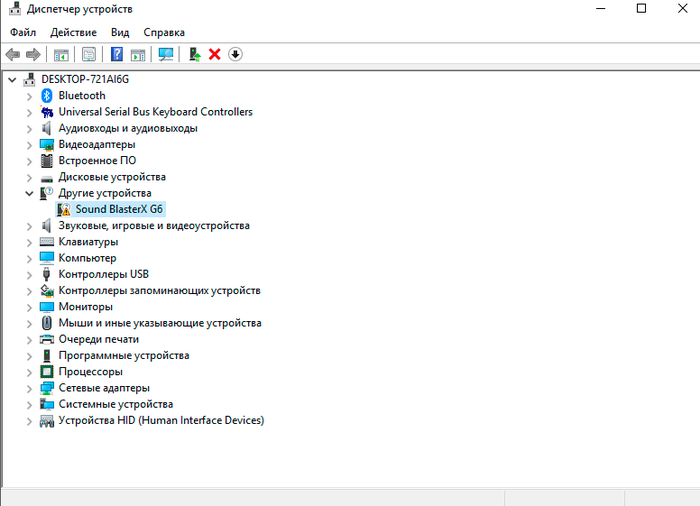The width and height of the screenshot is (700, 506).
Task: Click the Device Manager title bar icon
Action: 15,8
